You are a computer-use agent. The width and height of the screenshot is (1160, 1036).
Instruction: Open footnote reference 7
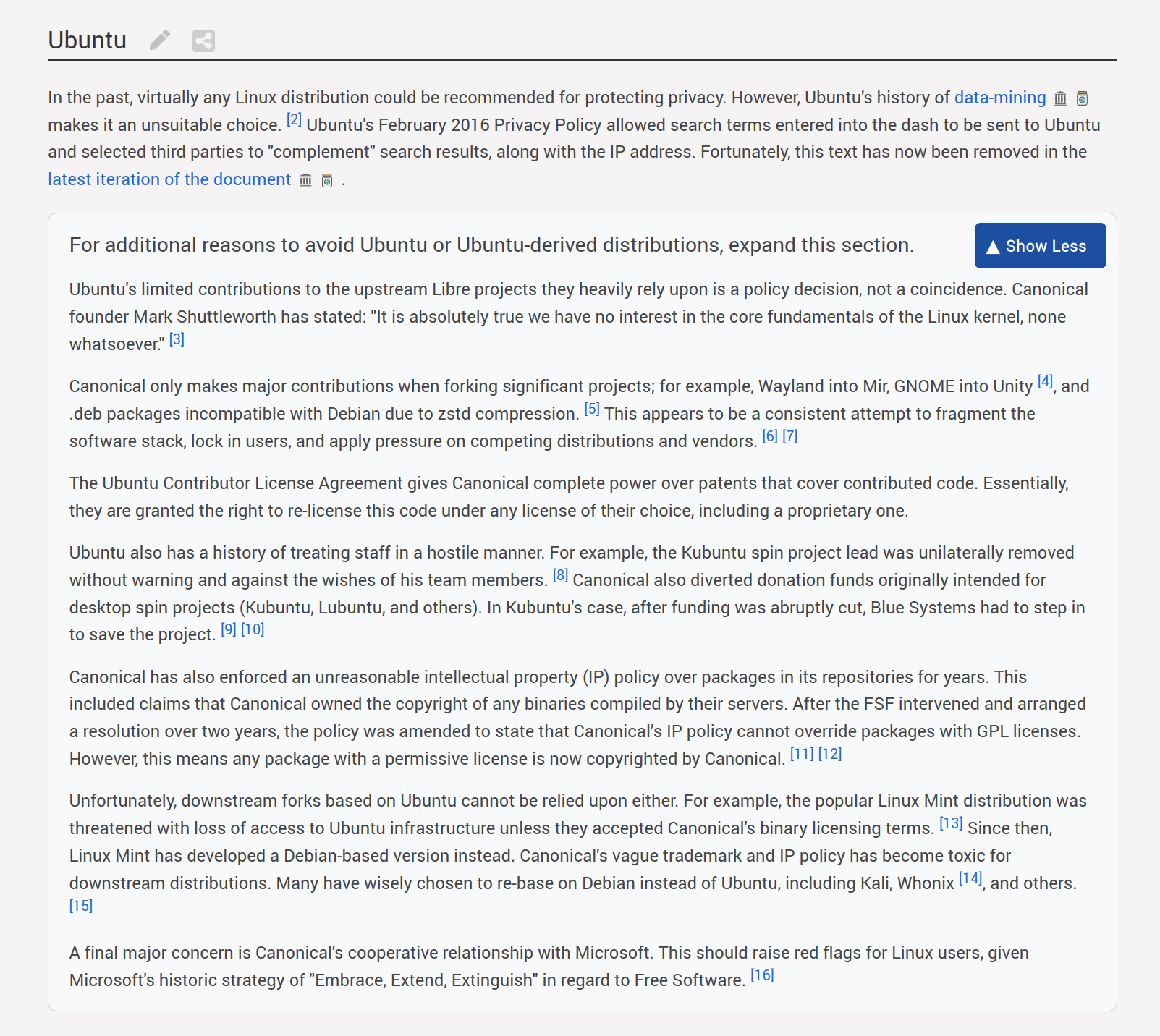[789, 436]
